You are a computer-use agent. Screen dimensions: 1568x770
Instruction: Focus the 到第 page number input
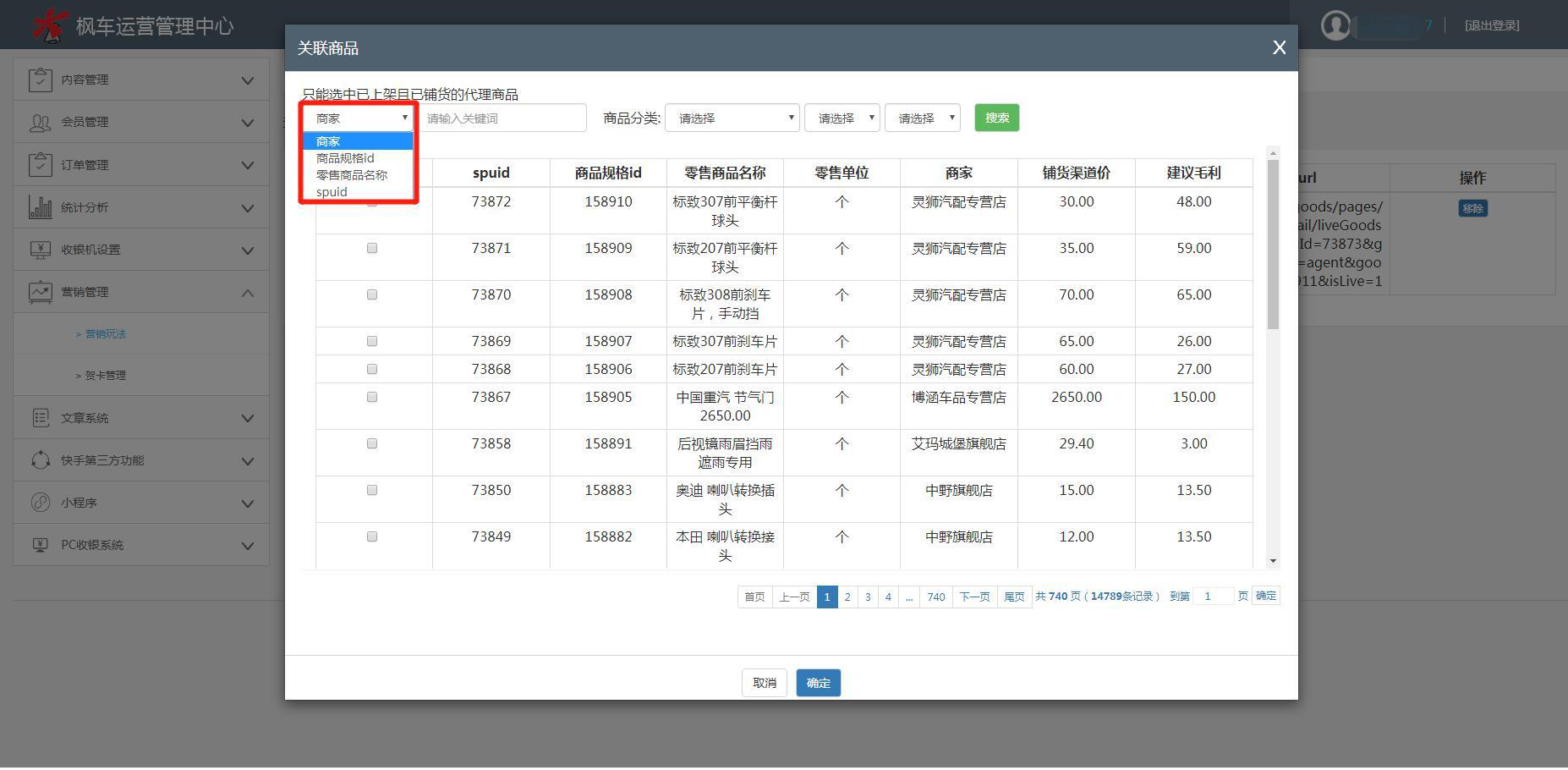(1213, 597)
